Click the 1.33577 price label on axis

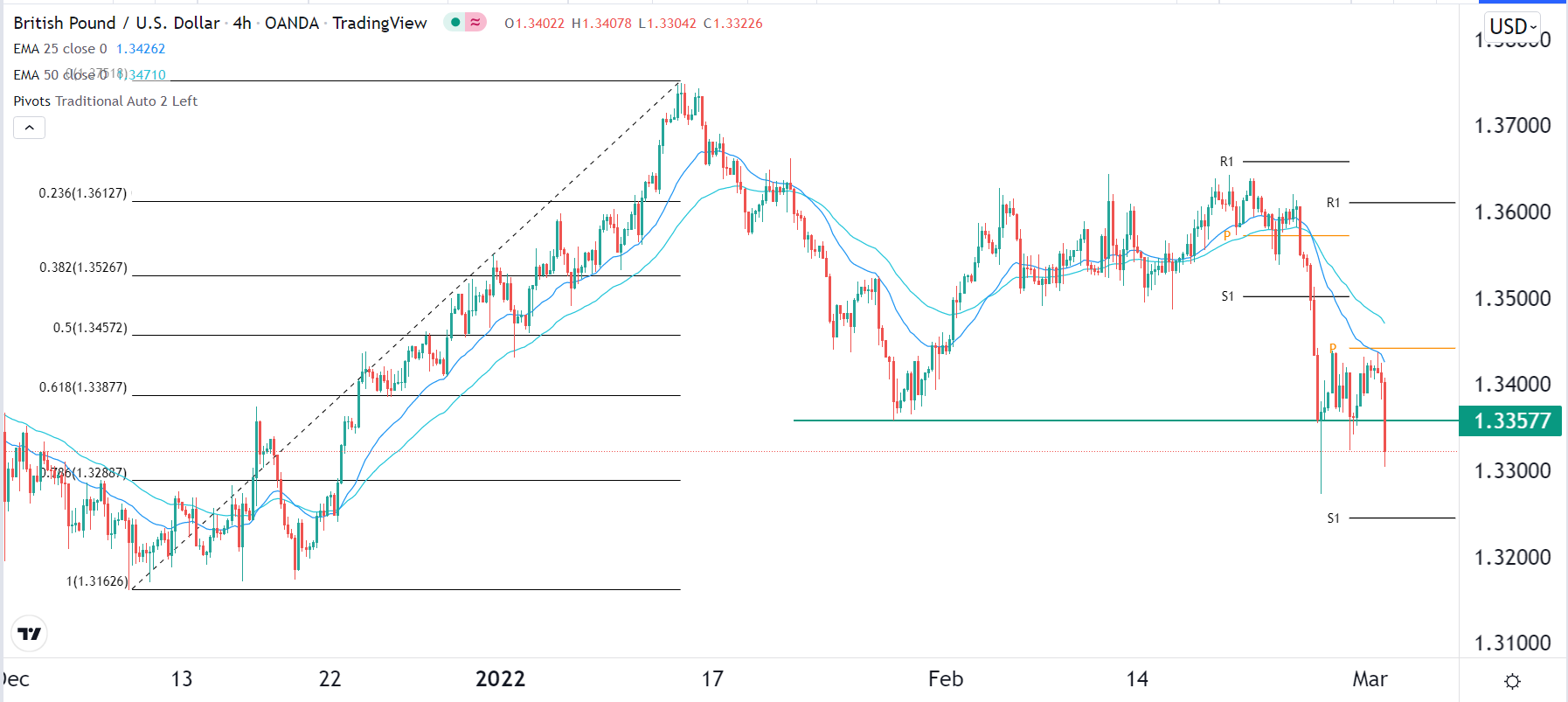click(x=1511, y=421)
